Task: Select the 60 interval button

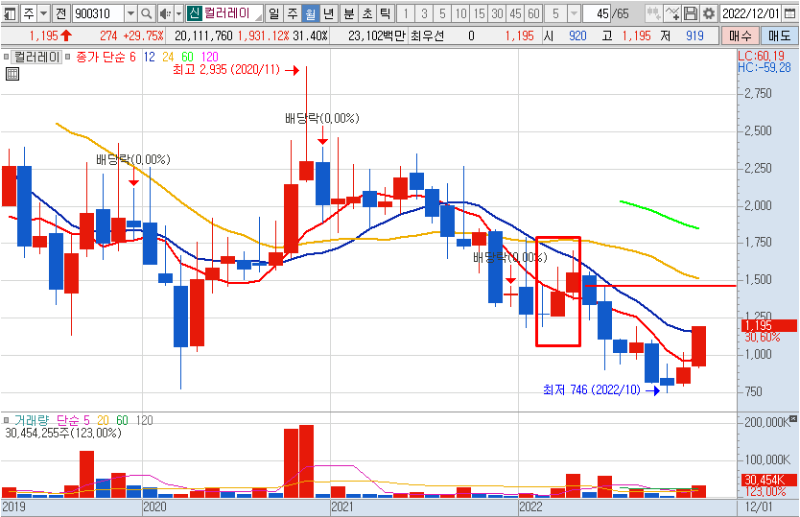Action: [534, 13]
